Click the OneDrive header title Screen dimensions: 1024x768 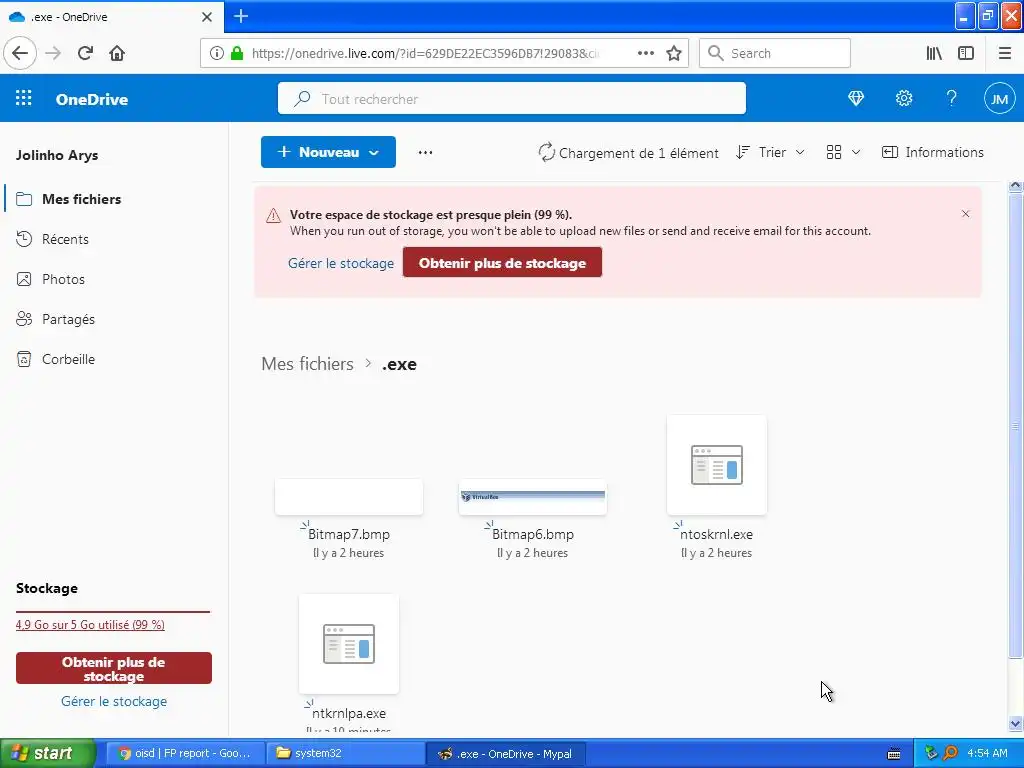coord(92,99)
